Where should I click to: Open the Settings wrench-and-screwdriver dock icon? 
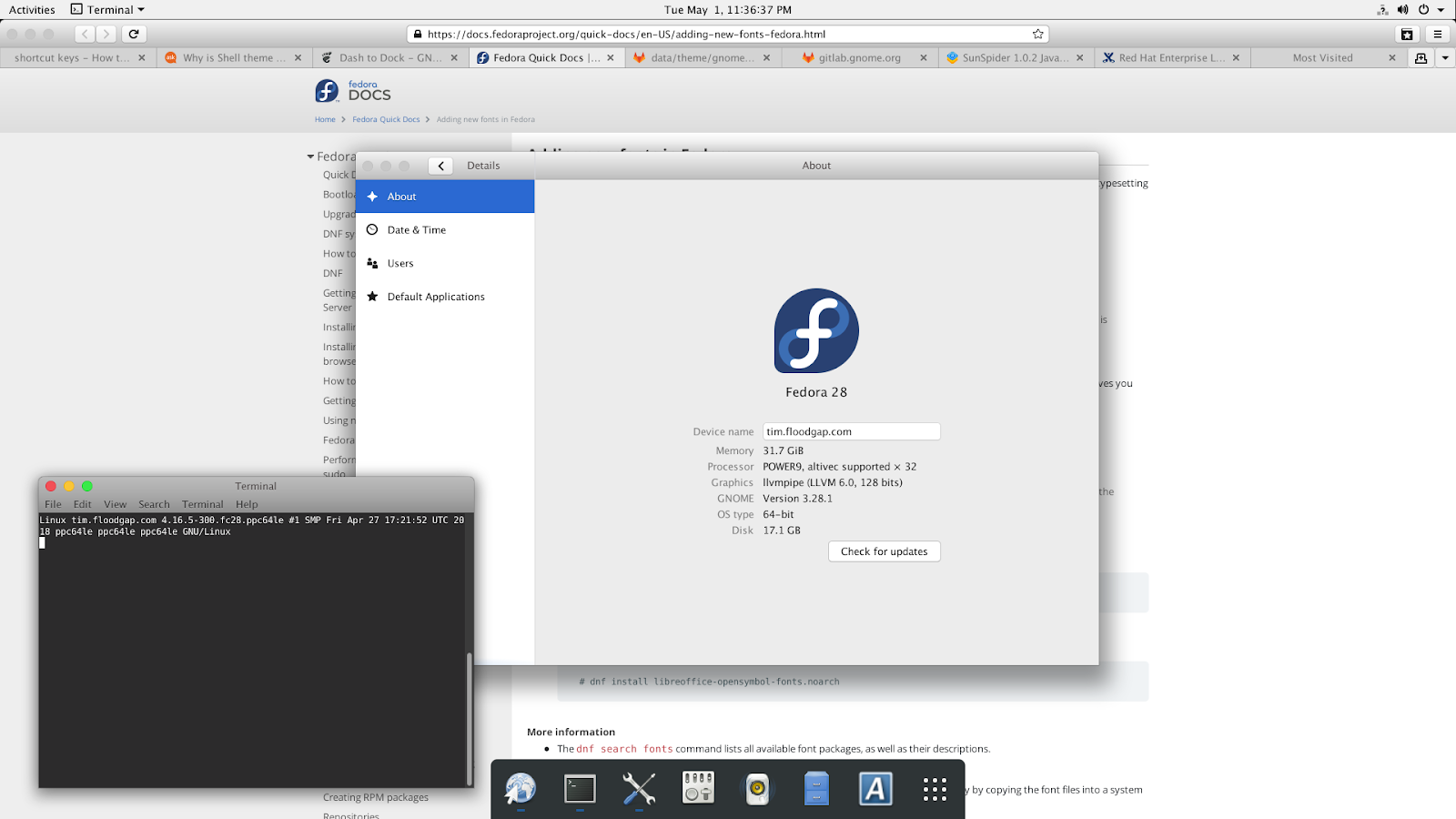[639, 789]
